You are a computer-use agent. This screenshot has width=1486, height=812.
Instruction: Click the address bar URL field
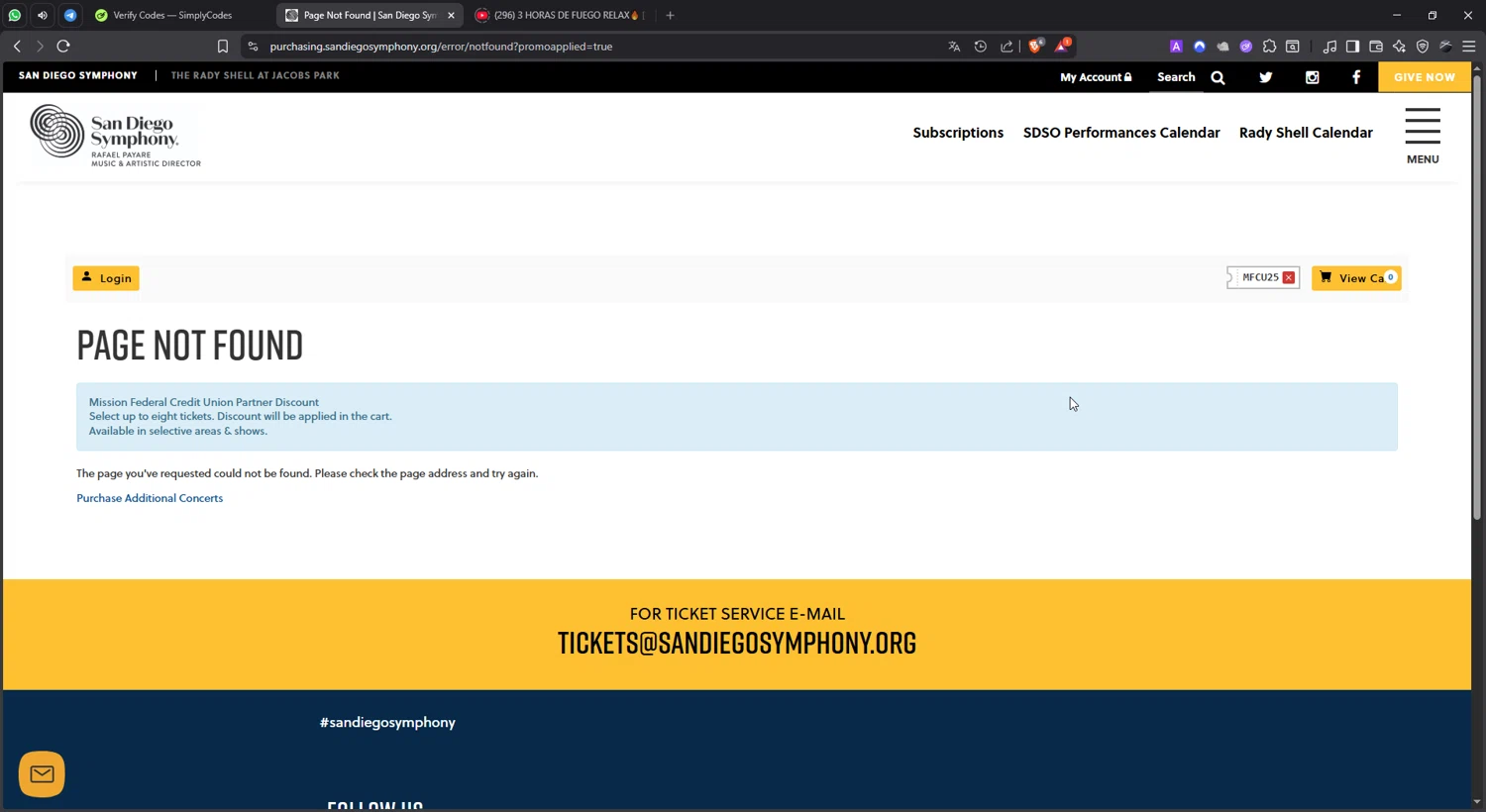click(594, 46)
